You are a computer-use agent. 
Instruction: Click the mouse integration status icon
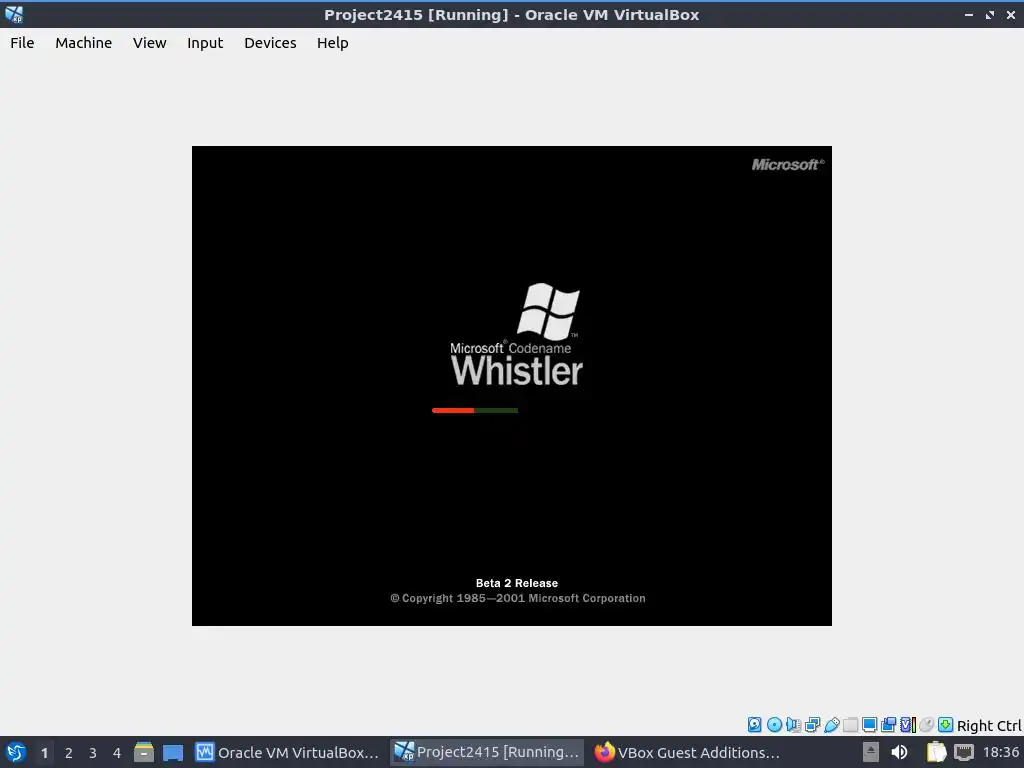926,724
